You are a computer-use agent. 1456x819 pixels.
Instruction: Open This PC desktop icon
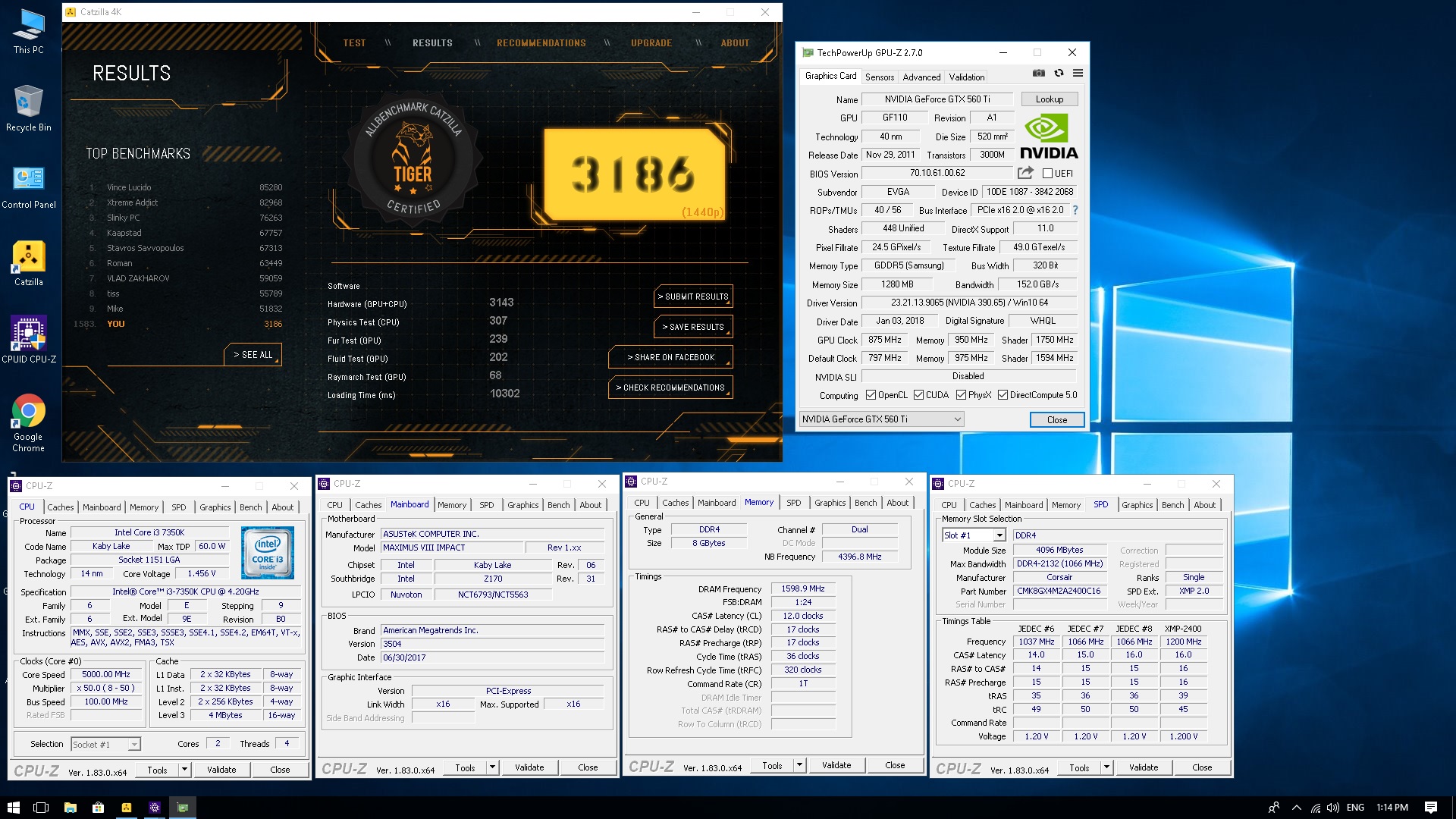(28, 31)
